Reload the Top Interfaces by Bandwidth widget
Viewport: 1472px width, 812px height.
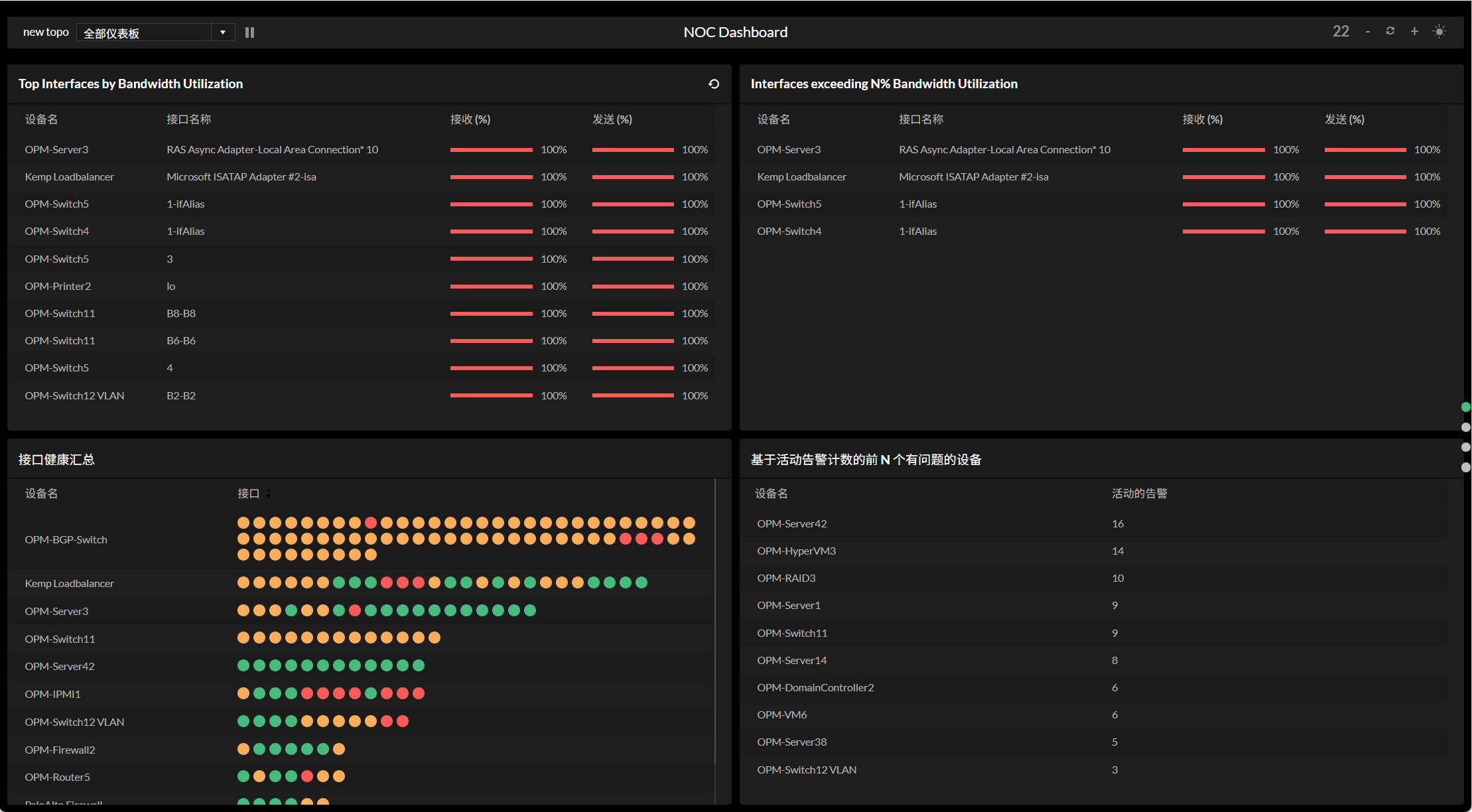tap(714, 84)
